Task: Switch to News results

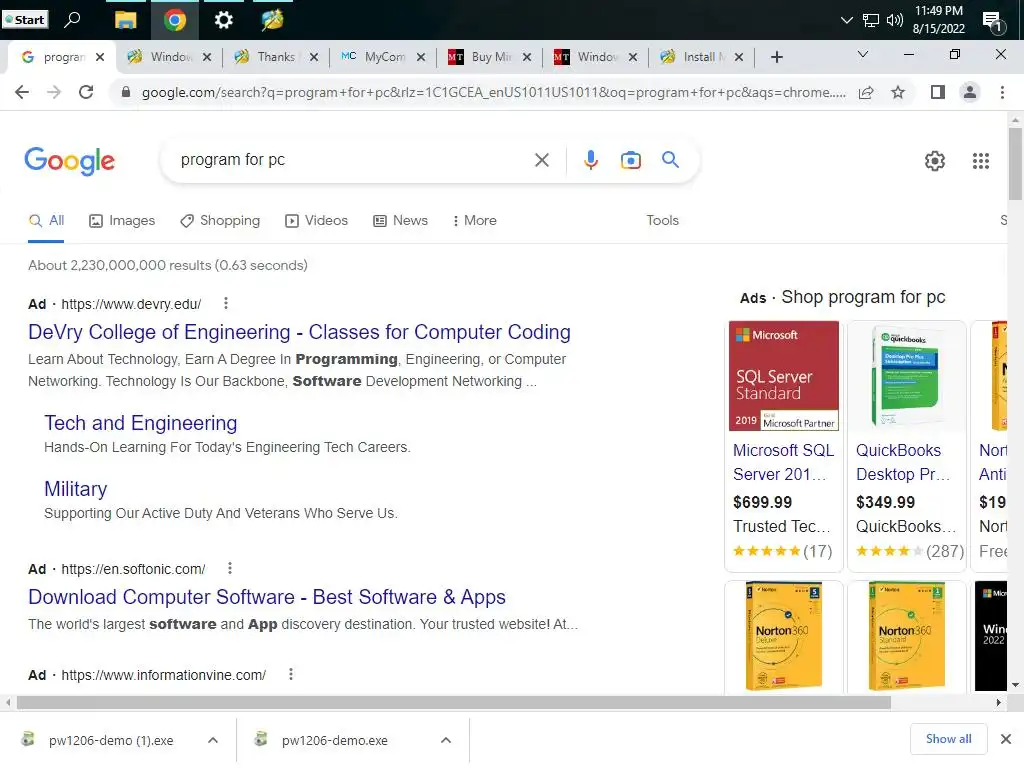Action: (400, 221)
